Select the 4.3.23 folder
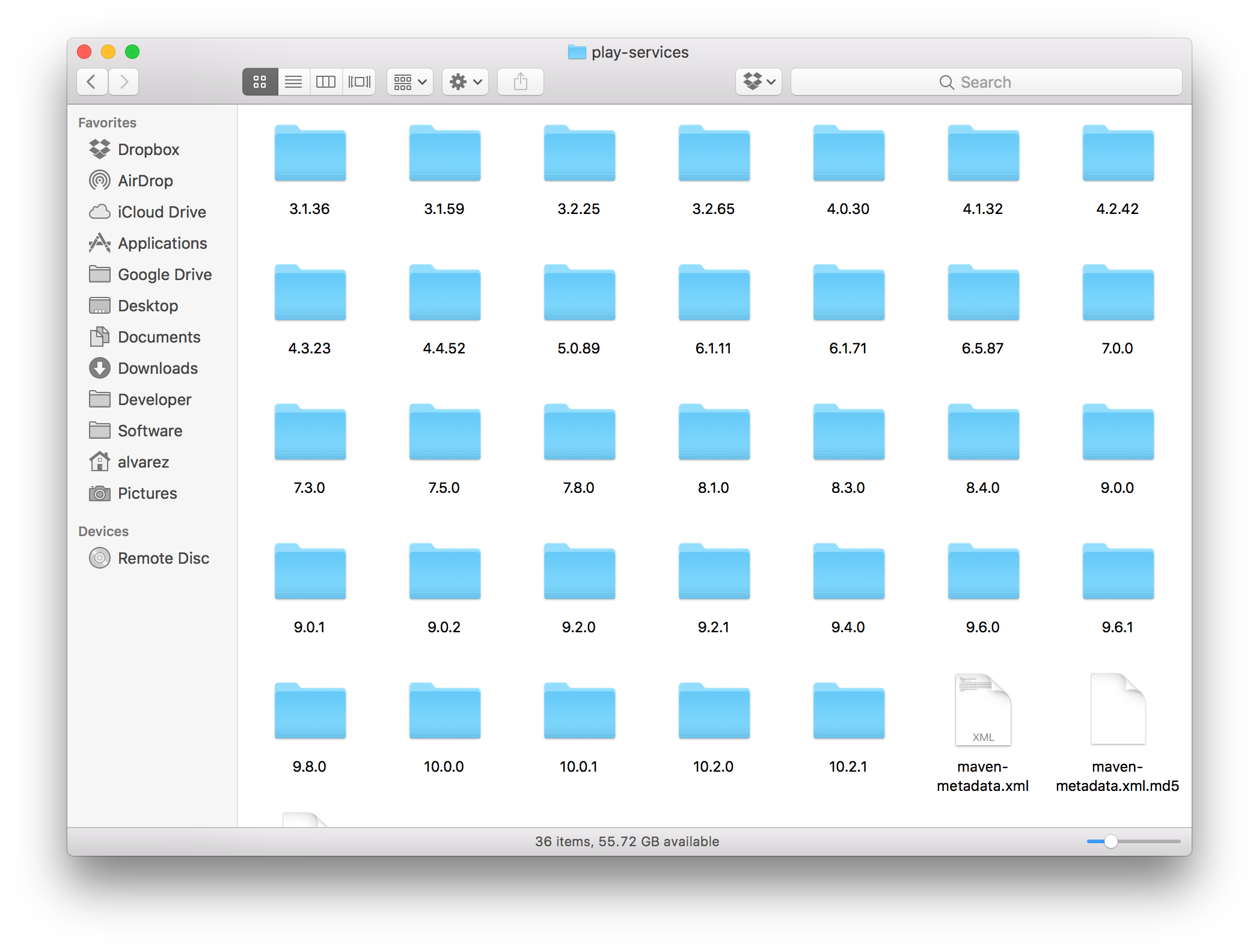The width and height of the screenshot is (1259, 952). pyautogui.click(x=310, y=293)
